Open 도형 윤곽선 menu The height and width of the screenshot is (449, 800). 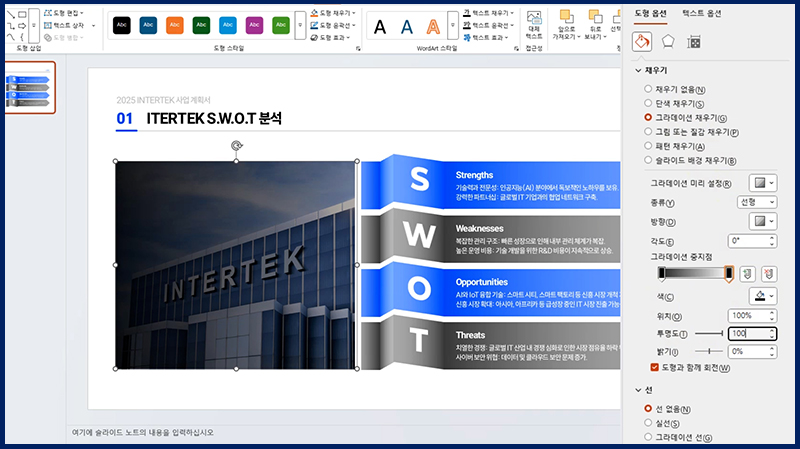point(333,25)
